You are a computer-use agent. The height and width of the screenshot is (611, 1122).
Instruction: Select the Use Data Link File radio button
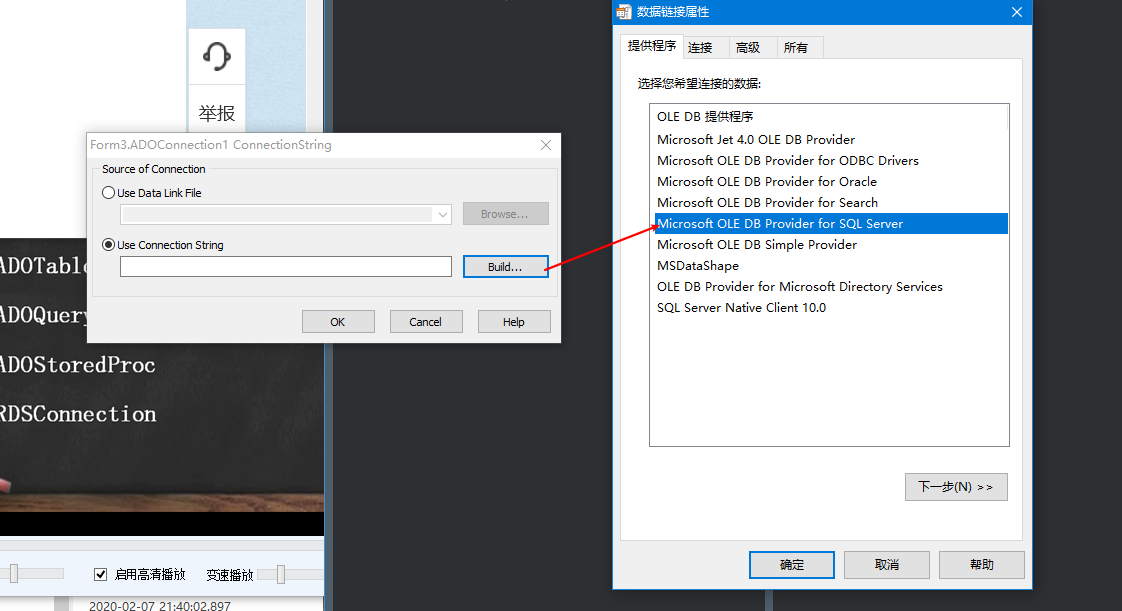(x=109, y=192)
